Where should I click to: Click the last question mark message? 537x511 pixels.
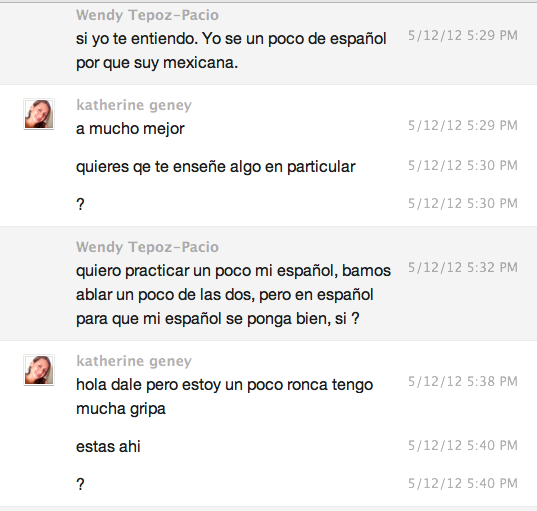(x=80, y=484)
